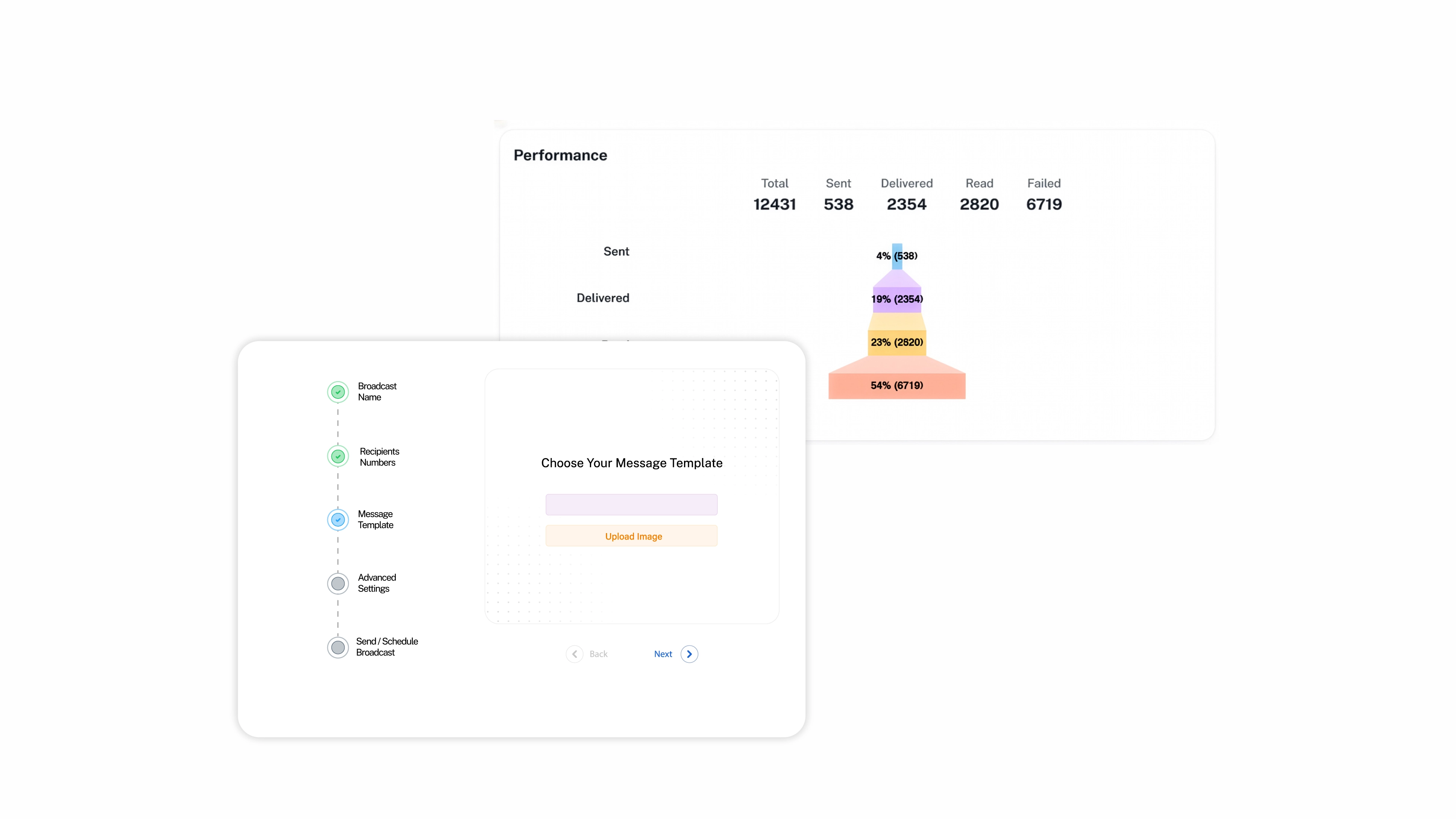The width and height of the screenshot is (1456, 819).
Task: Click the Performance heading
Action: [x=560, y=155]
